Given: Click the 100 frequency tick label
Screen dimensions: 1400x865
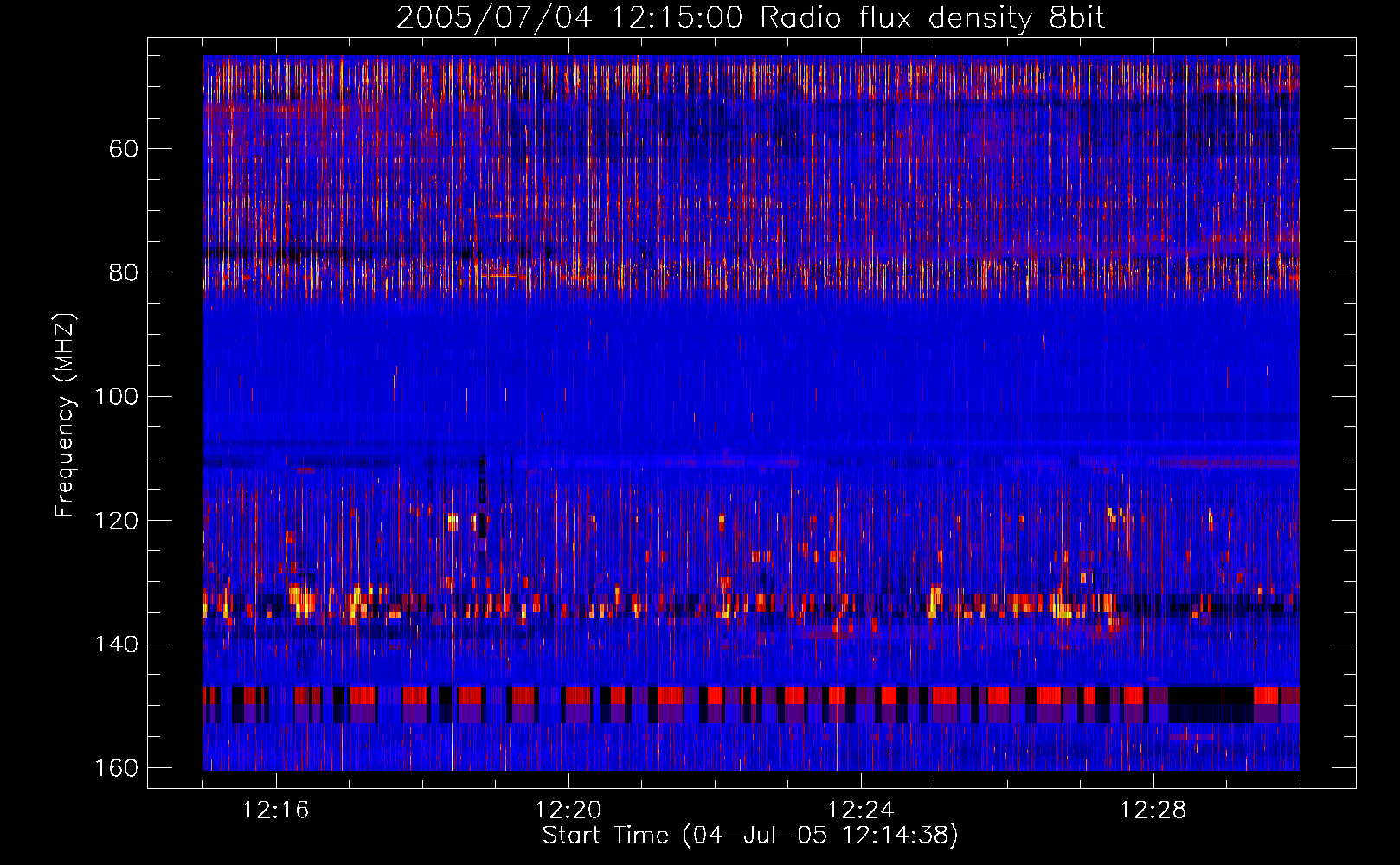Looking at the screenshot, I should (117, 396).
